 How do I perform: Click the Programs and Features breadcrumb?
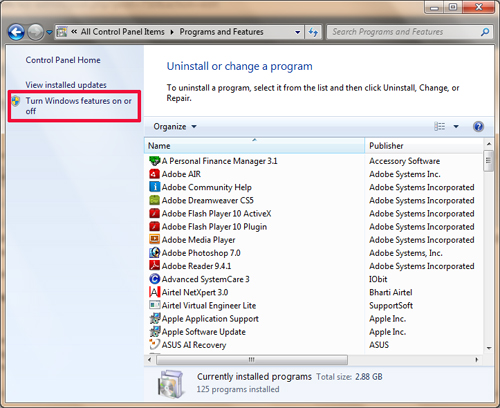(x=221, y=32)
